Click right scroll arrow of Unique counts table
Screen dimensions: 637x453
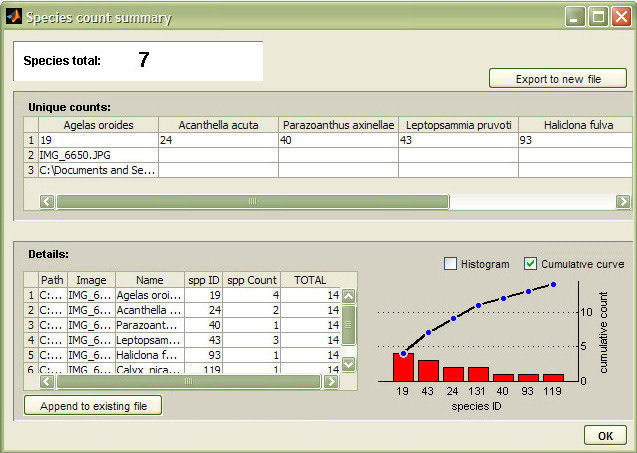[623, 201]
